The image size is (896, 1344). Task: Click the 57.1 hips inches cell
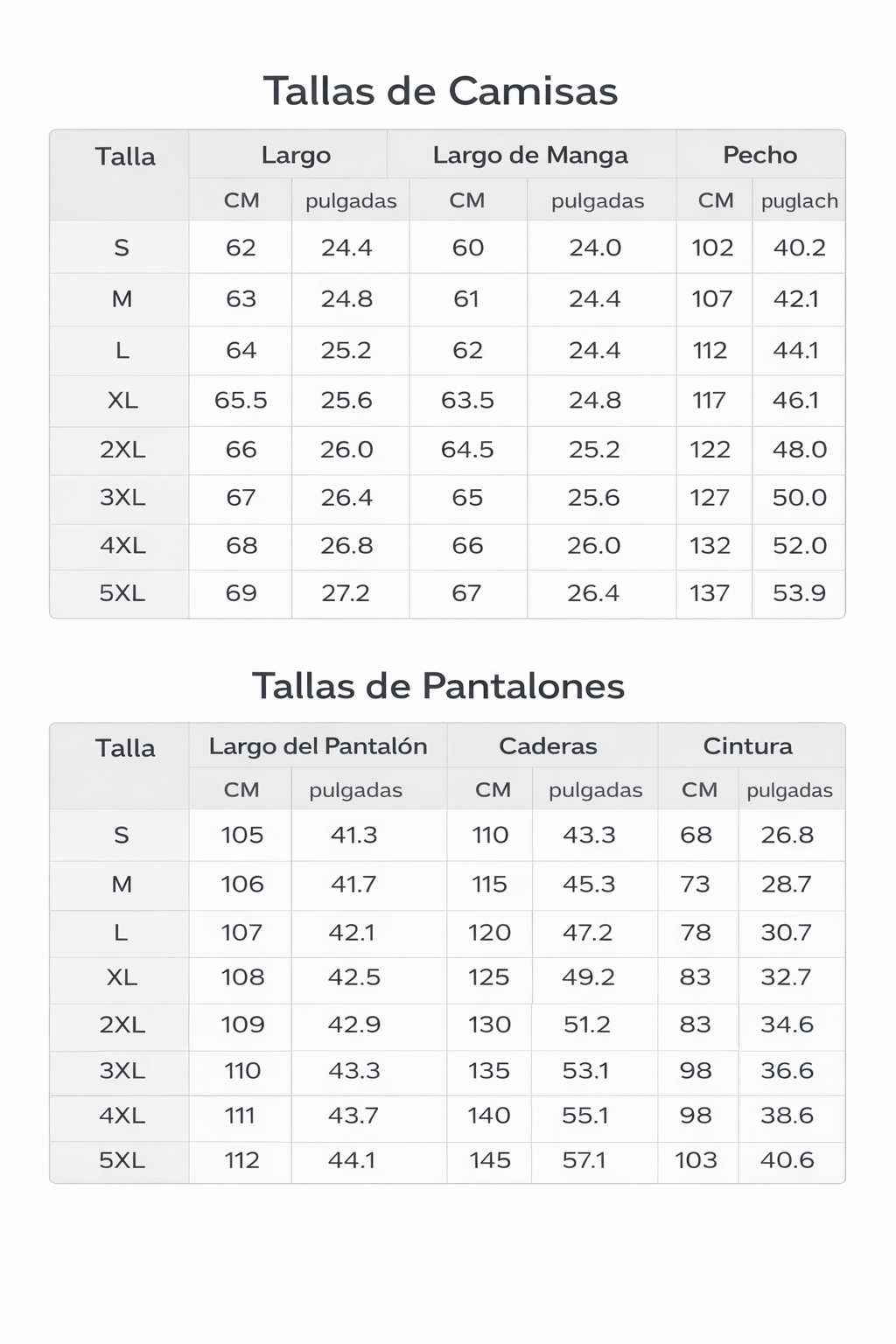[x=584, y=1160]
